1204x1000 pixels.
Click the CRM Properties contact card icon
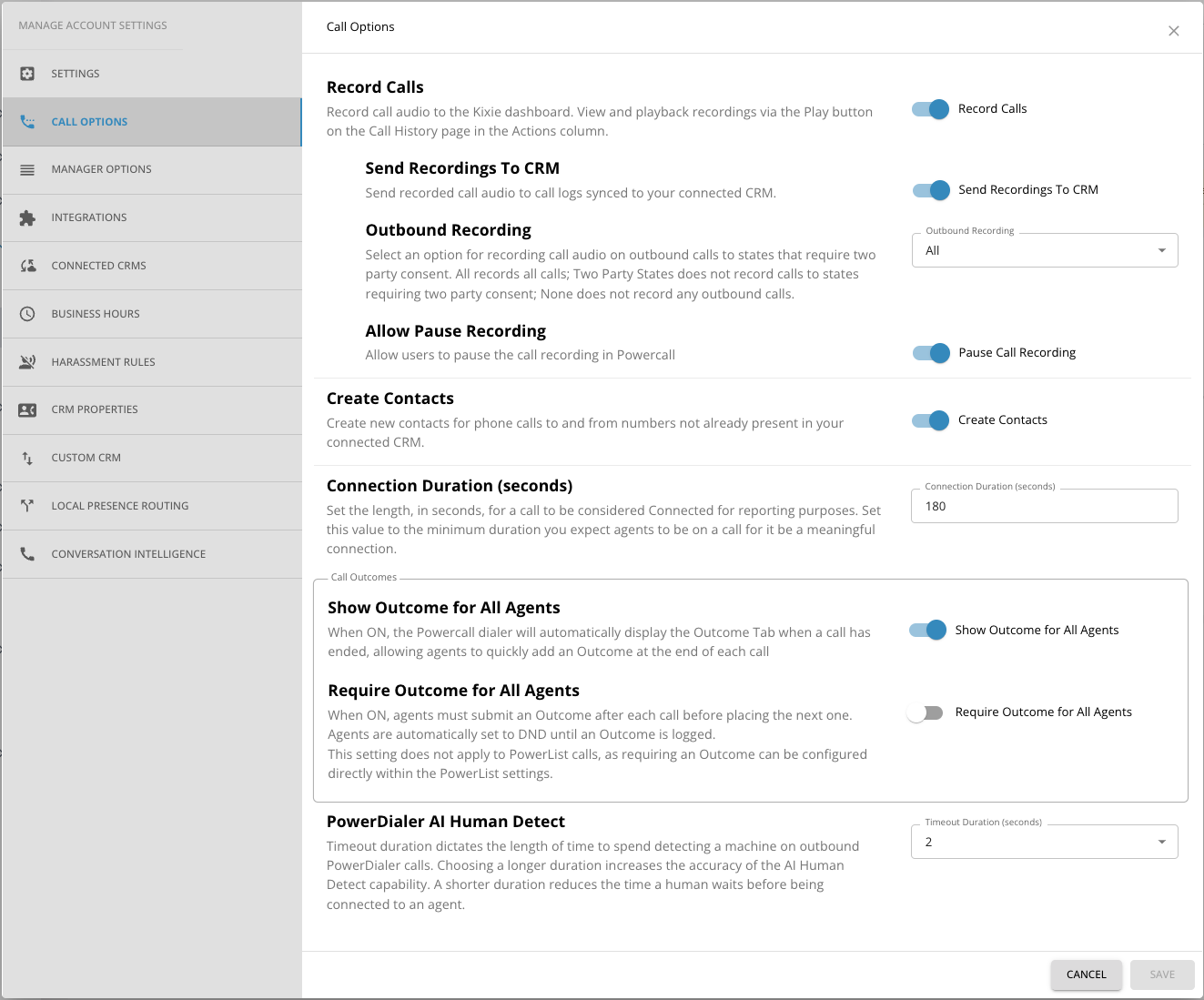[27, 409]
